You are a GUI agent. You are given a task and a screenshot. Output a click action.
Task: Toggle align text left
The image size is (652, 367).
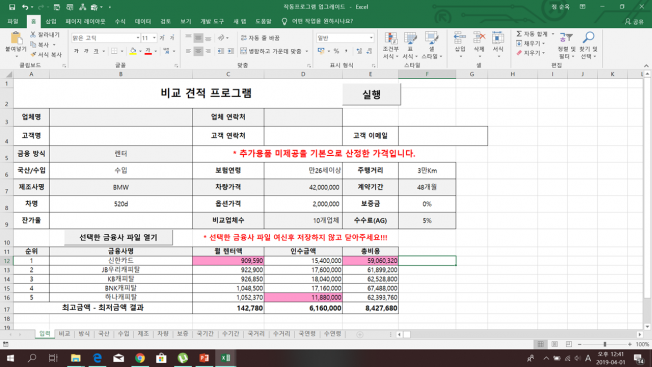point(188,51)
